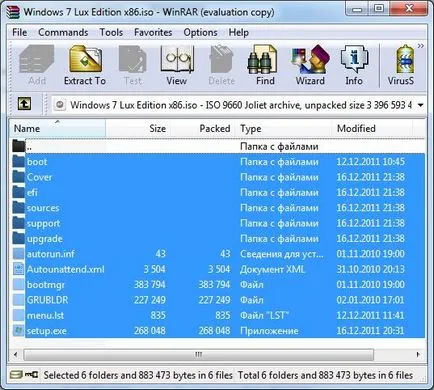This screenshot has height=390, width=434.
Task: Go up one folder level arrow
Action: (x=25, y=104)
